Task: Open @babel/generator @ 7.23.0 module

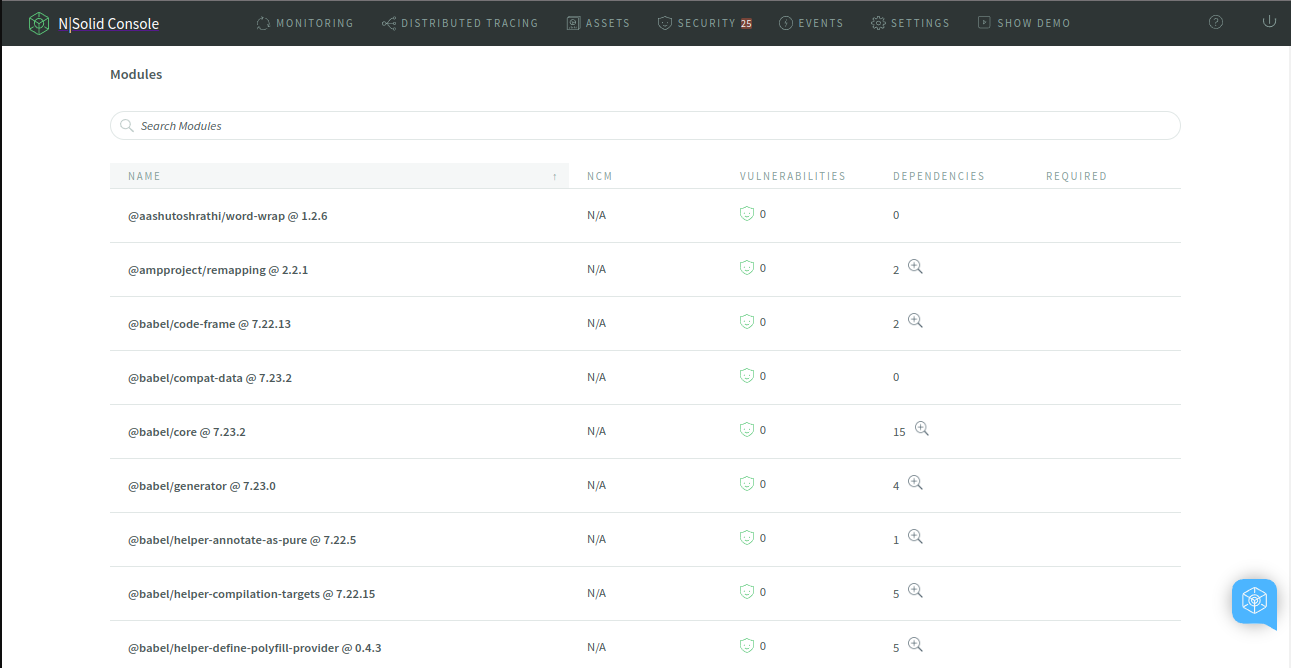Action: pos(202,486)
